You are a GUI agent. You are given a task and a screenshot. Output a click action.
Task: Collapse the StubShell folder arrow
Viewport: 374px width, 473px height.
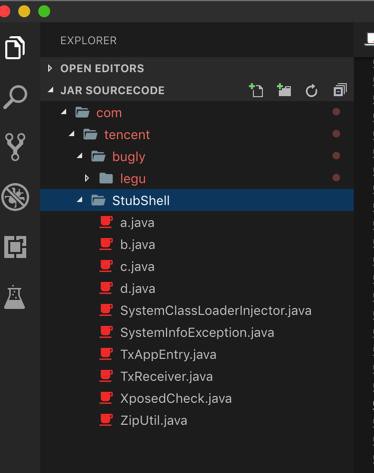coord(80,200)
